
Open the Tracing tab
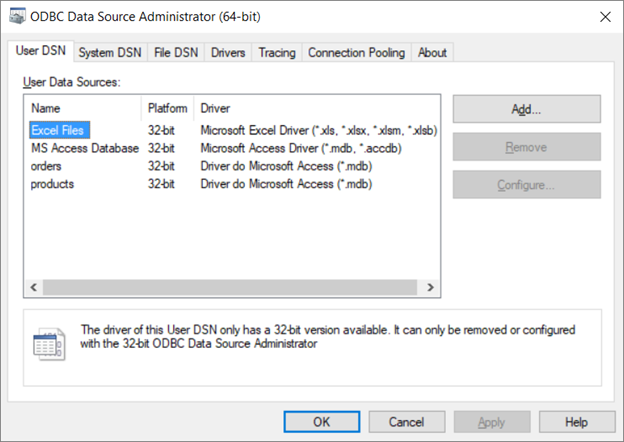click(276, 52)
